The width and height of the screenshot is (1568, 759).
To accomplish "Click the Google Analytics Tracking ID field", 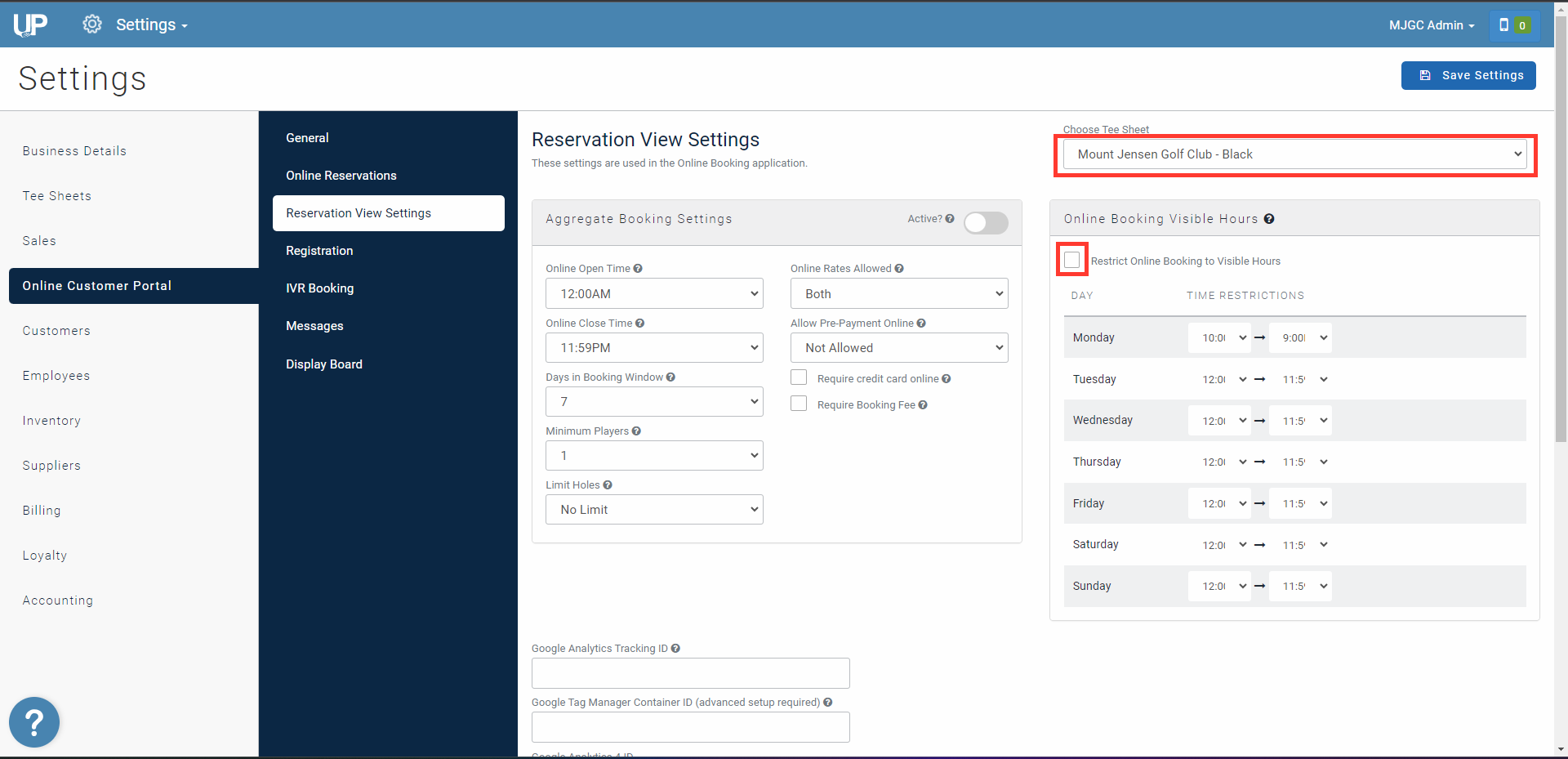I will (x=691, y=673).
